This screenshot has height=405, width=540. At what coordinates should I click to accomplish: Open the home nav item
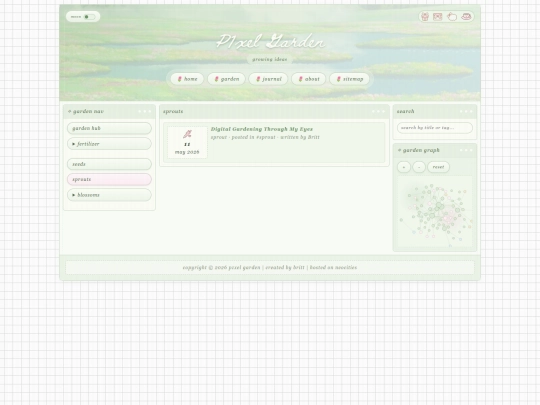click(187, 79)
